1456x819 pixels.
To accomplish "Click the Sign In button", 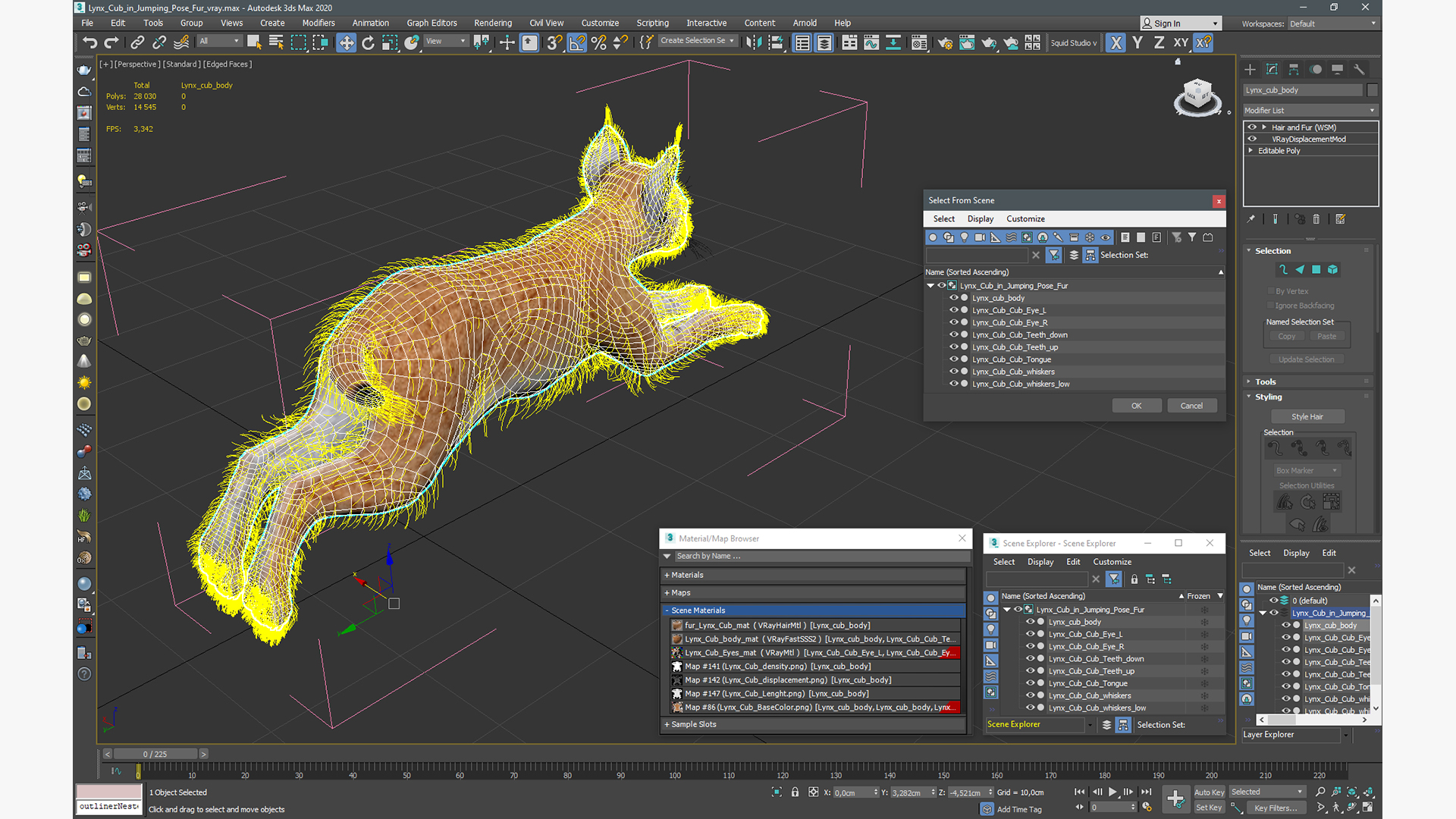I will point(1181,24).
